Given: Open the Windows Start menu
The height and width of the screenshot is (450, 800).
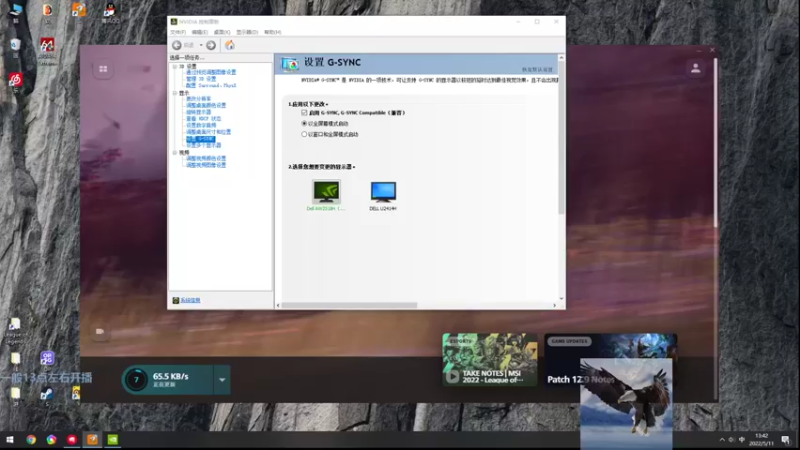Looking at the screenshot, I should (x=10, y=440).
